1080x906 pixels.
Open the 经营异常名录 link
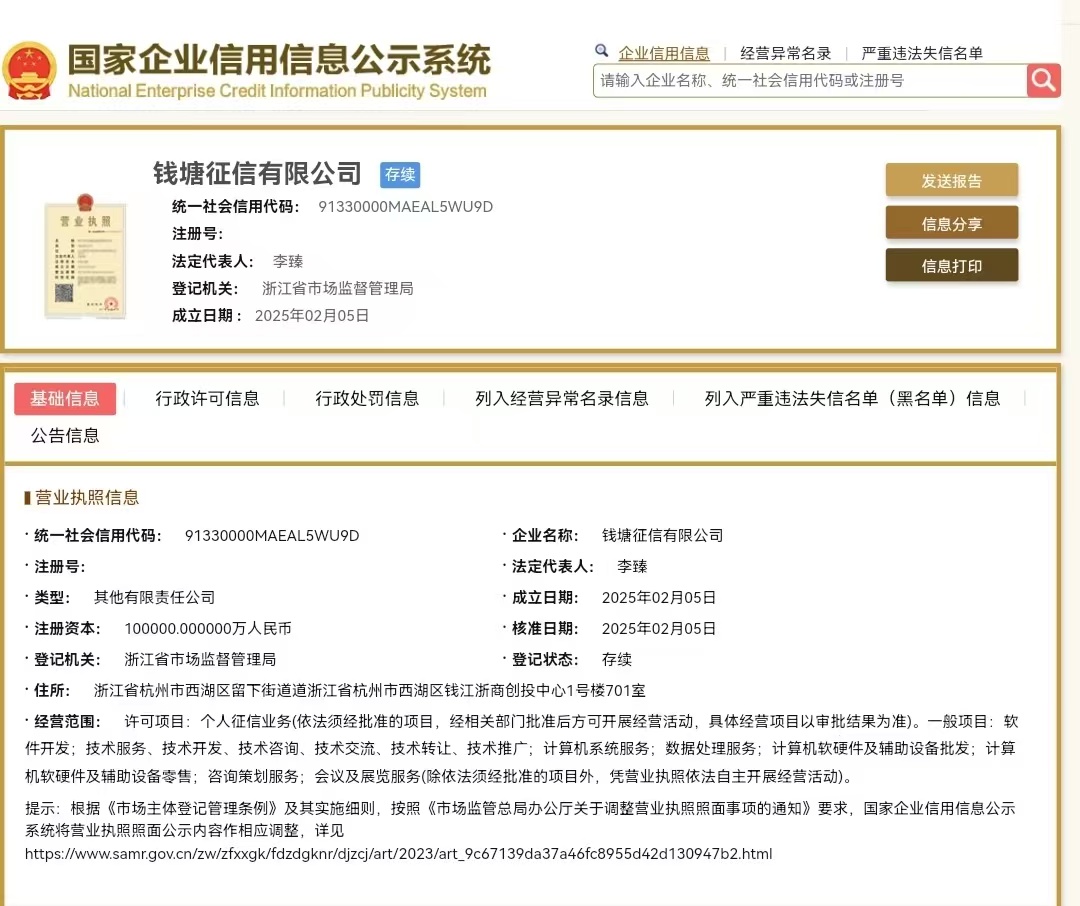[x=785, y=54]
